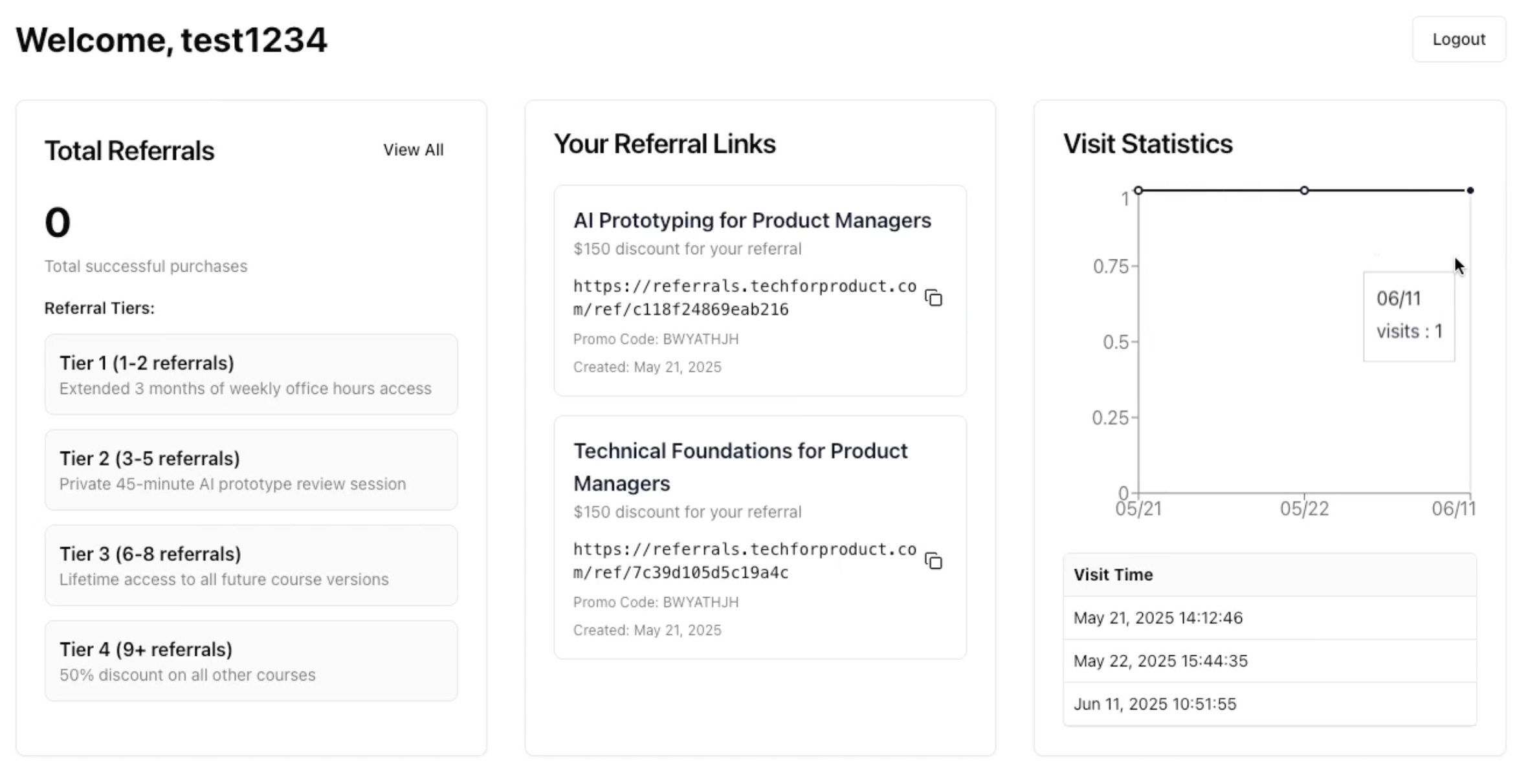Screen dimensions: 1526x784
Task: Click Promo Code under AI Prototyping card
Action: [656, 339]
